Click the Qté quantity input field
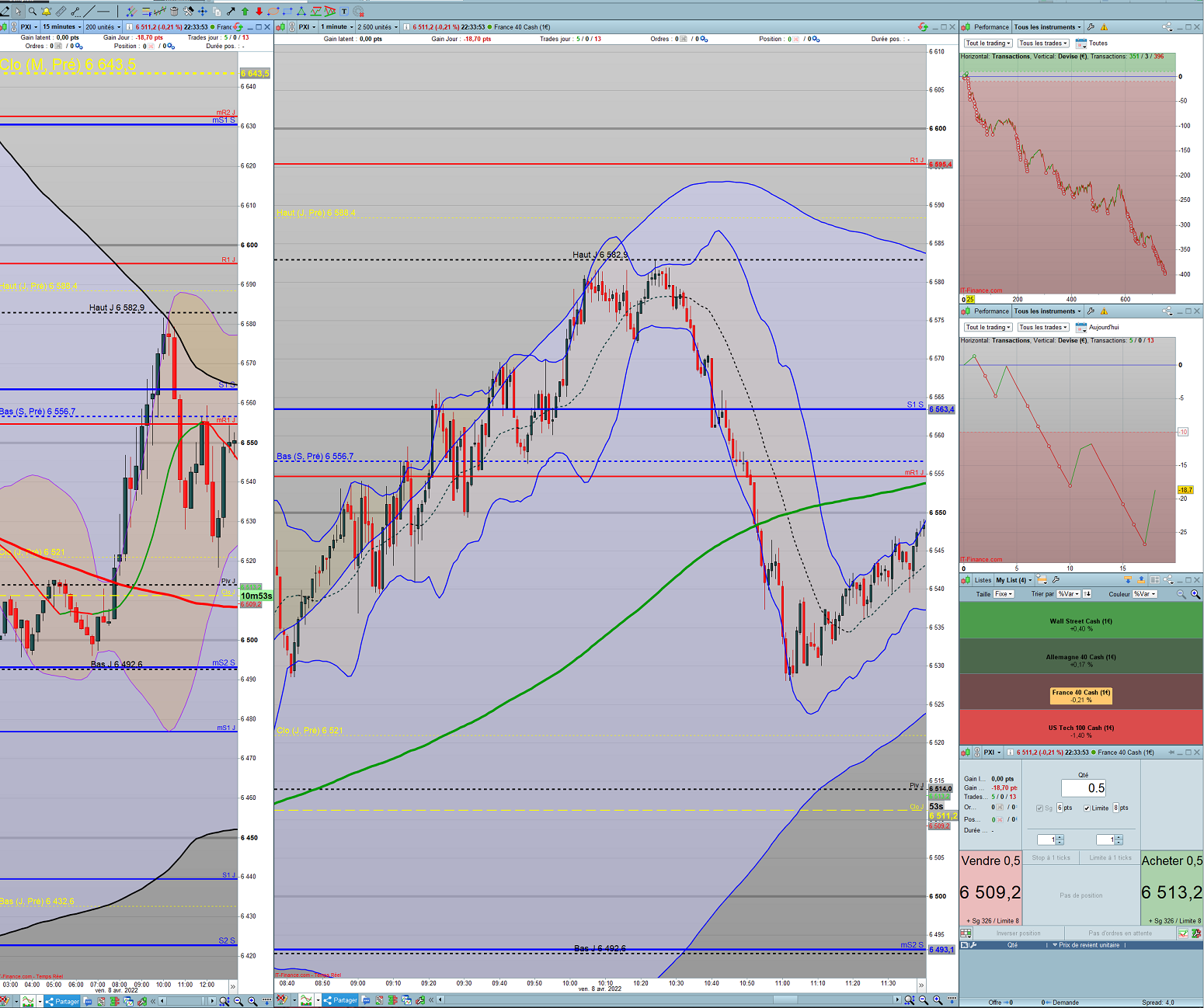Image resolution: width=1204 pixels, height=1008 pixels. [1084, 788]
